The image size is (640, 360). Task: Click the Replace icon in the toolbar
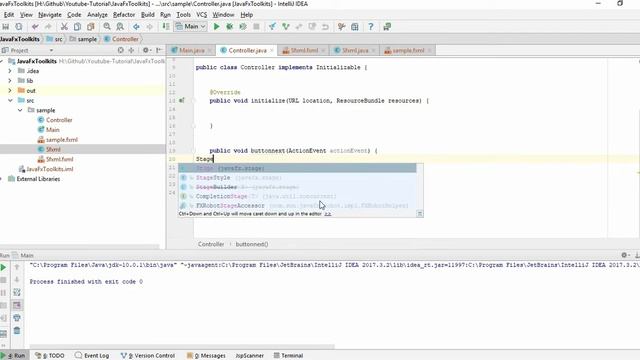click(x=120, y=27)
